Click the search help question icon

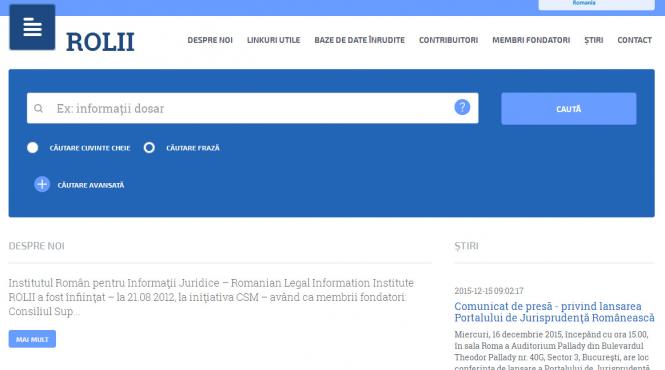click(x=462, y=107)
